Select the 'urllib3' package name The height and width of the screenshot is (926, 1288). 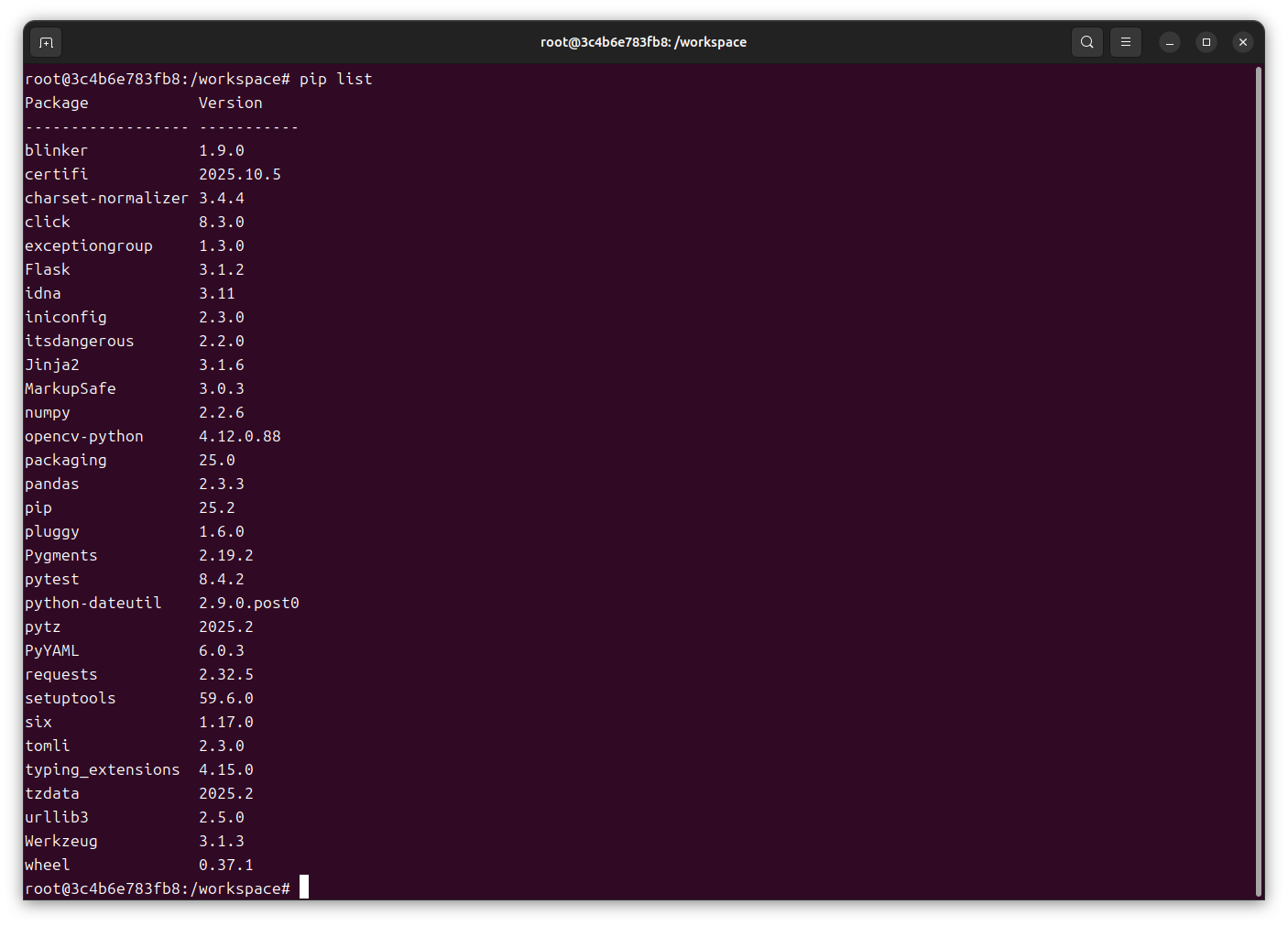tap(57, 818)
